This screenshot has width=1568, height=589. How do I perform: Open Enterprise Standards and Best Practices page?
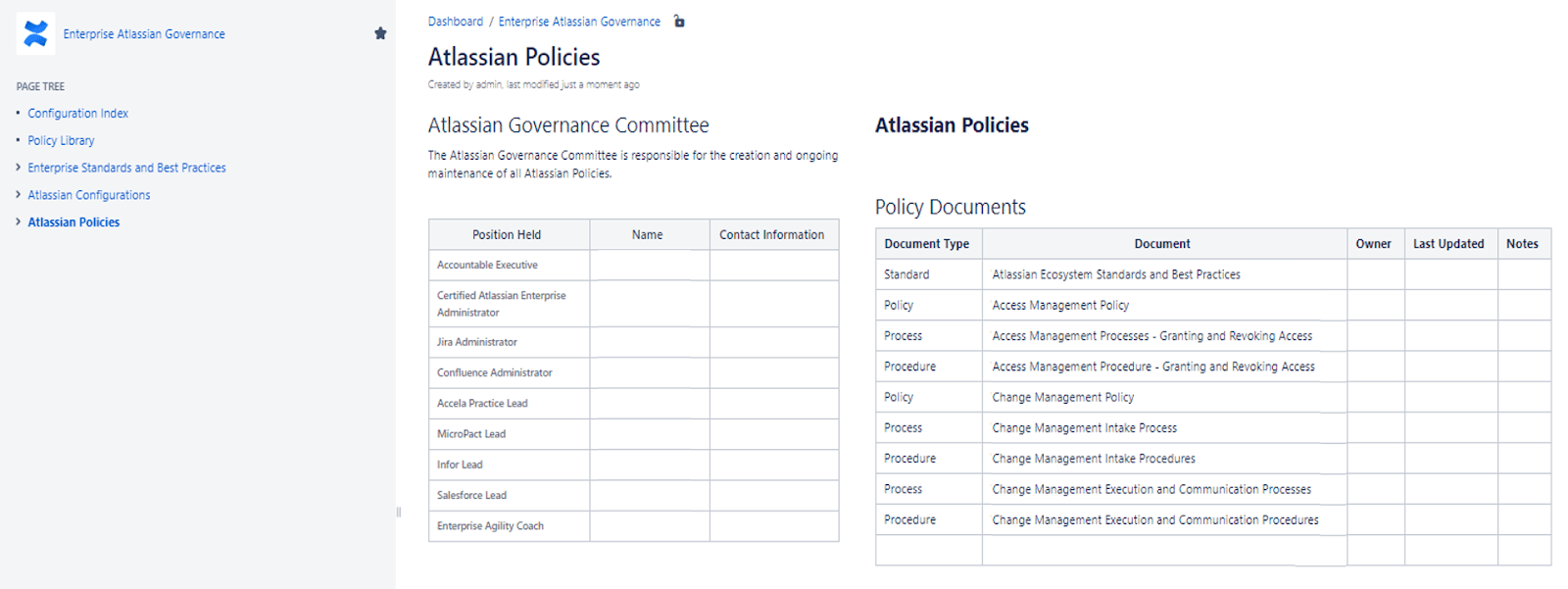pyautogui.click(x=126, y=168)
